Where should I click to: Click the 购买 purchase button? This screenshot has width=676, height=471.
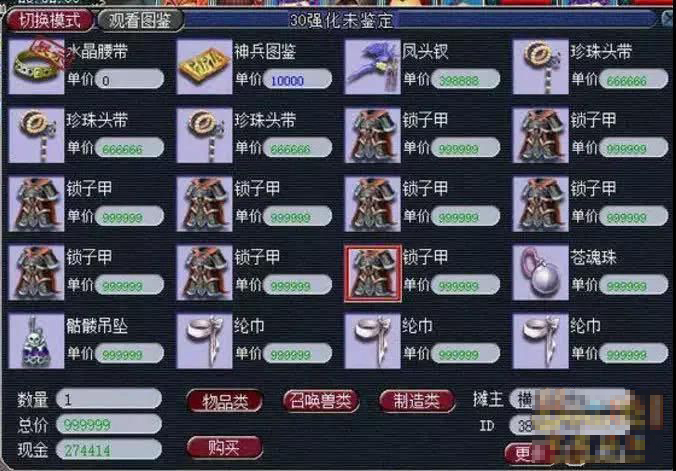coord(225,448)
